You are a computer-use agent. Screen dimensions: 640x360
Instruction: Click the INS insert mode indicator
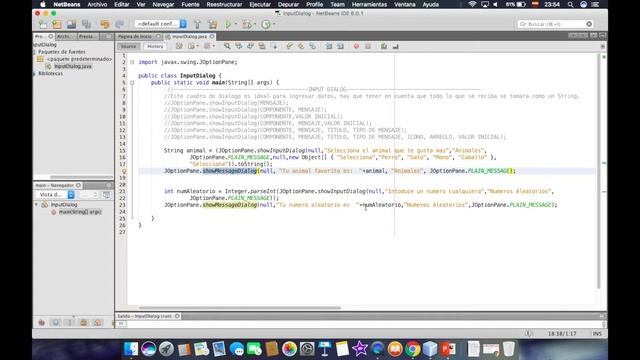(x=597, y=334)
